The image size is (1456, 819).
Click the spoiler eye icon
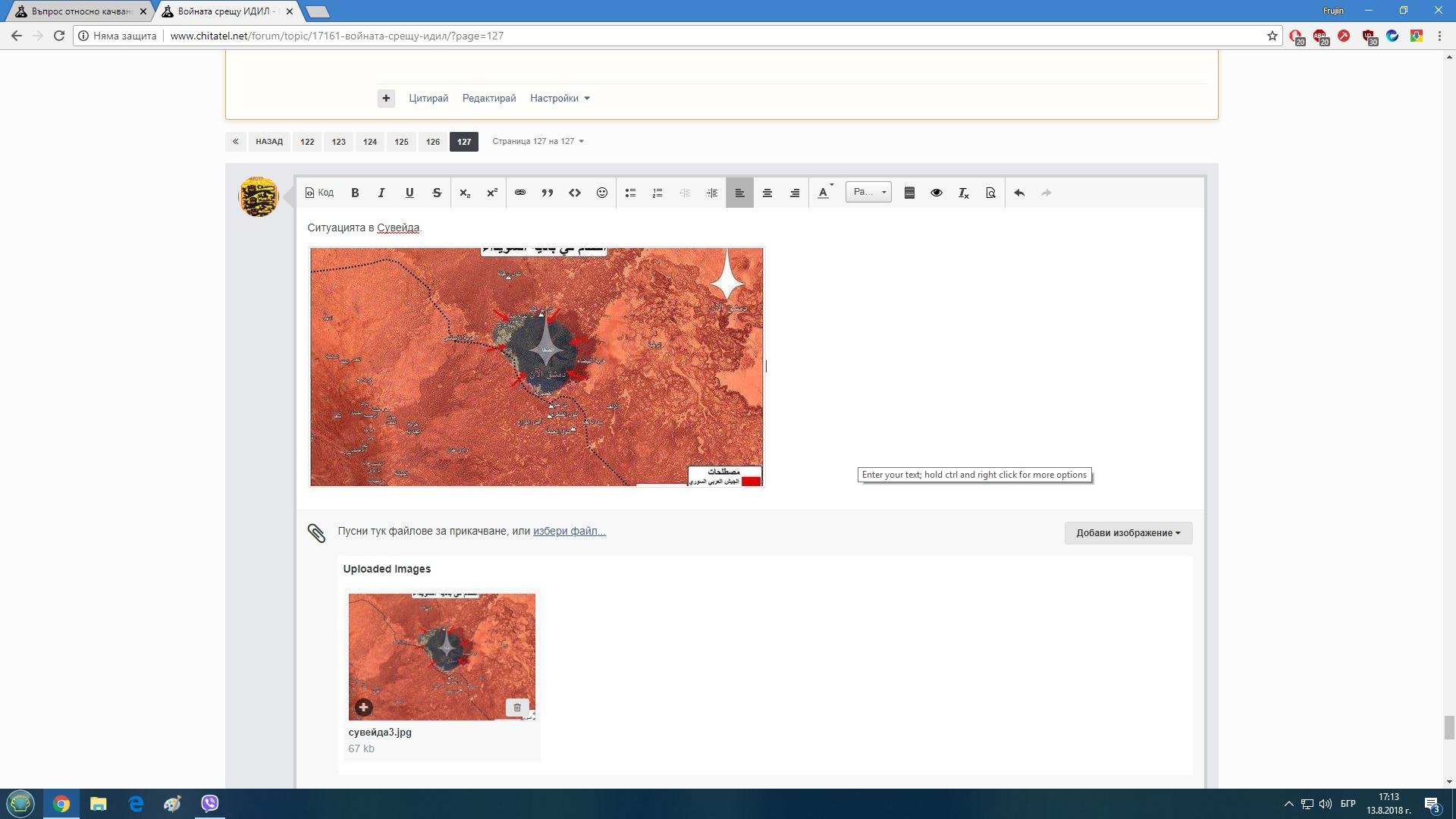(937, 193)
